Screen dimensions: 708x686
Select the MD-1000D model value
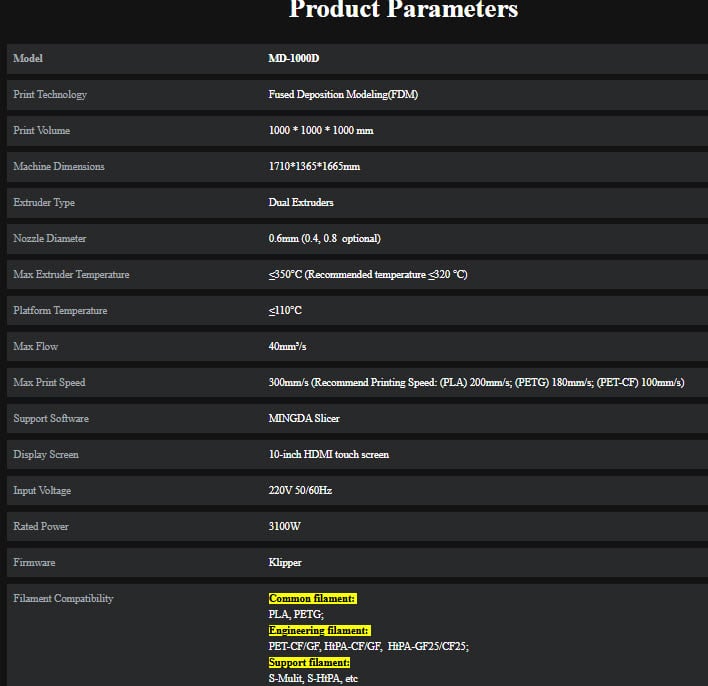[x=294, y=59]
